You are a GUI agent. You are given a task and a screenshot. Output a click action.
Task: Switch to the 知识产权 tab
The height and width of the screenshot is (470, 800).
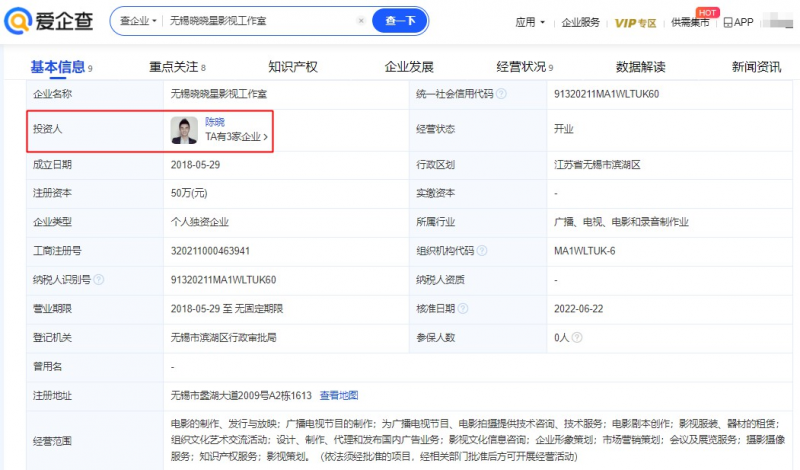tap(292, 67)
